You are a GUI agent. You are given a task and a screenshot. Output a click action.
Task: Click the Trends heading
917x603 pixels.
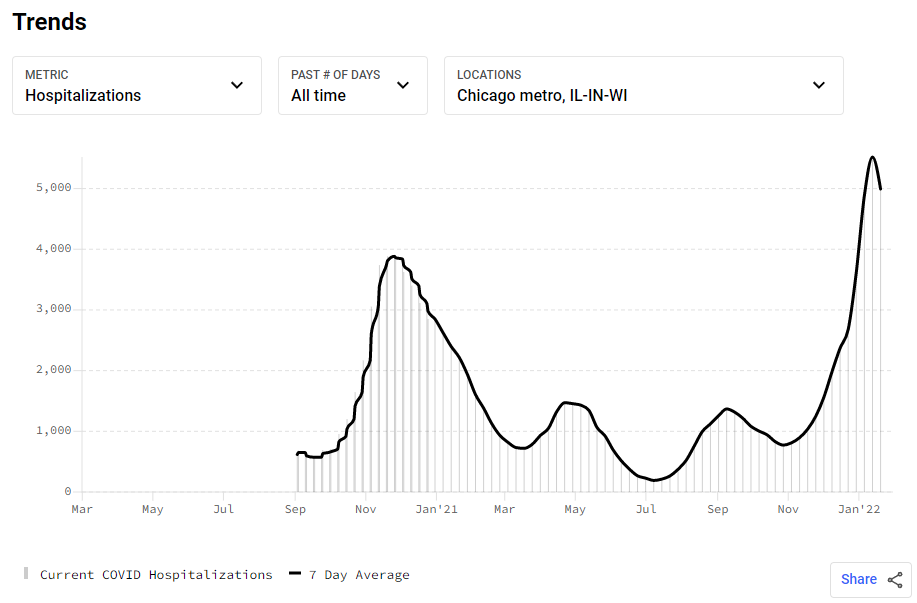(50, 22)
